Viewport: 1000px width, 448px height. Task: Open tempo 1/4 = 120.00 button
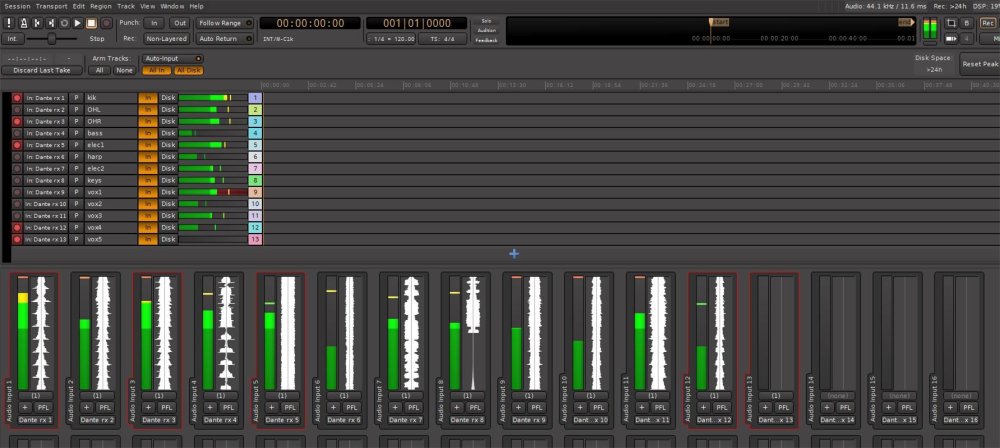(x=391, y=38)
